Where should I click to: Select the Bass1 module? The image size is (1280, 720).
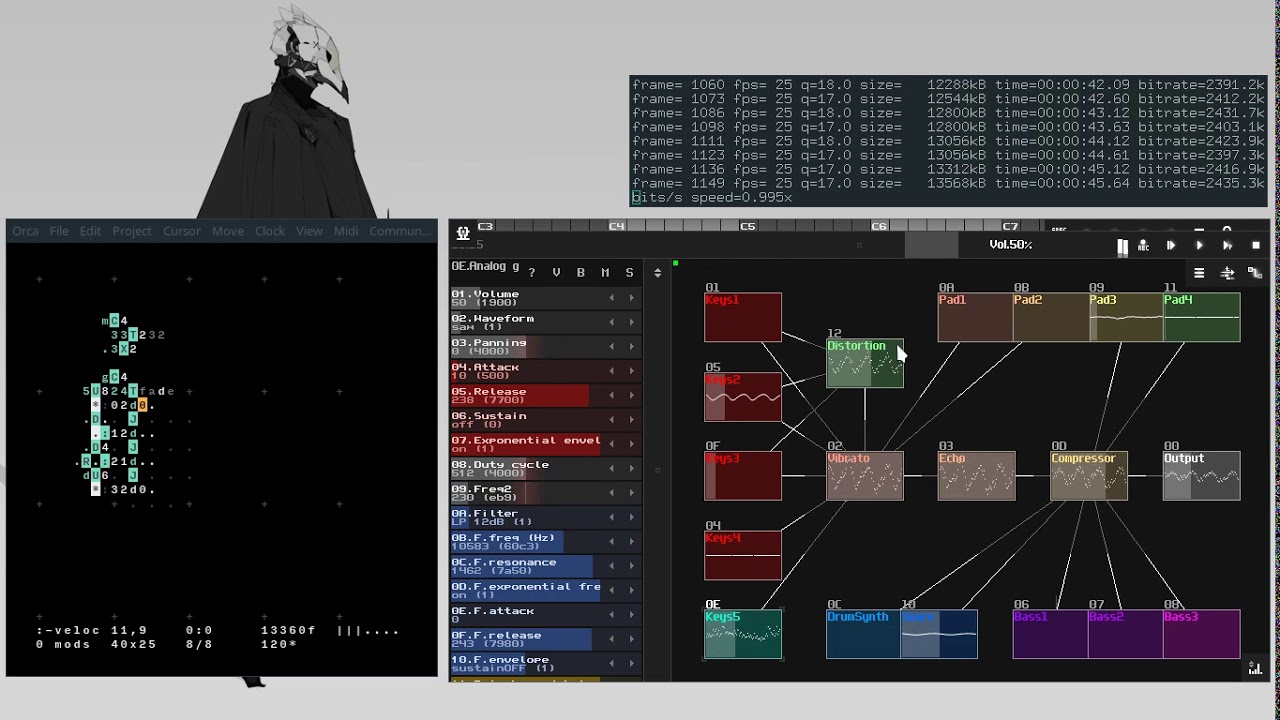click(1050, 634)
